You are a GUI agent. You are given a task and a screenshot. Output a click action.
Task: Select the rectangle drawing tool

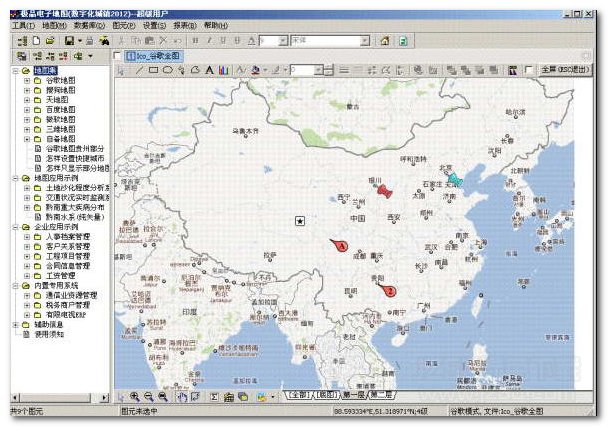154,70
